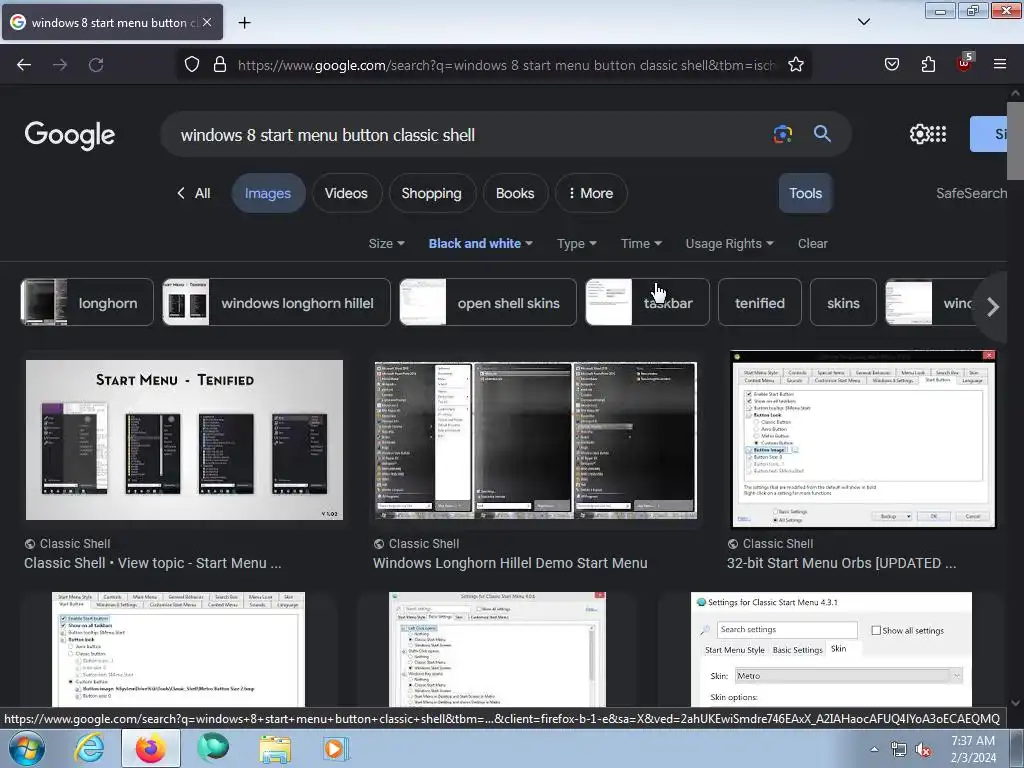The height and width of the screenshot is (768, 1024).
Task: Click the page vertical scrollbar thumb
Action: [x=1015, y=140]
